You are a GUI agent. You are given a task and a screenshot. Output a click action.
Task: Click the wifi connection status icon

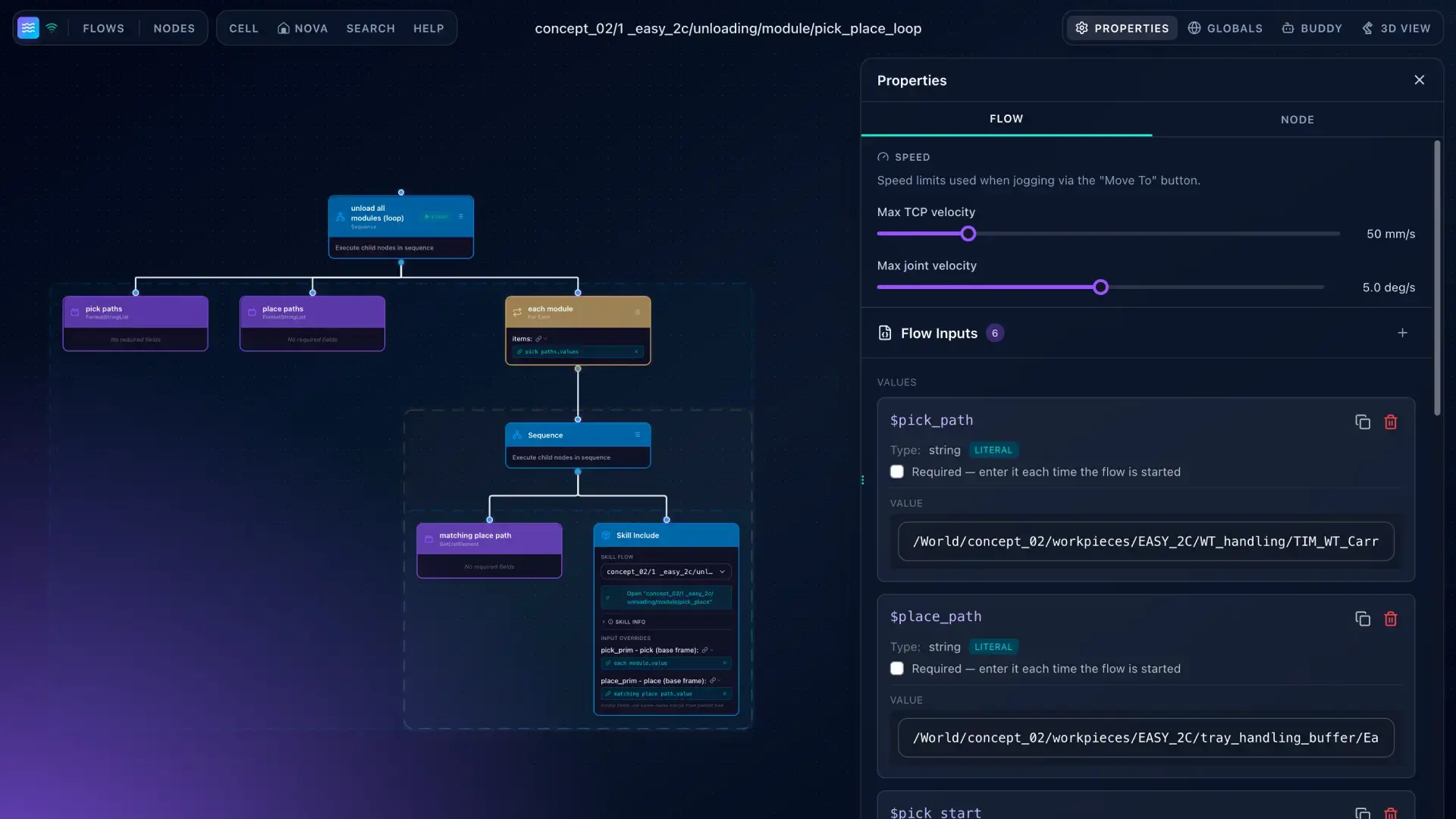[52, 28]
